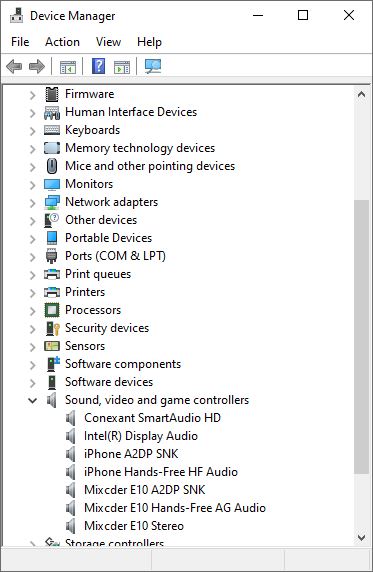
Task: Click the scrollbar down arrow
Action: tap(361, 537)
